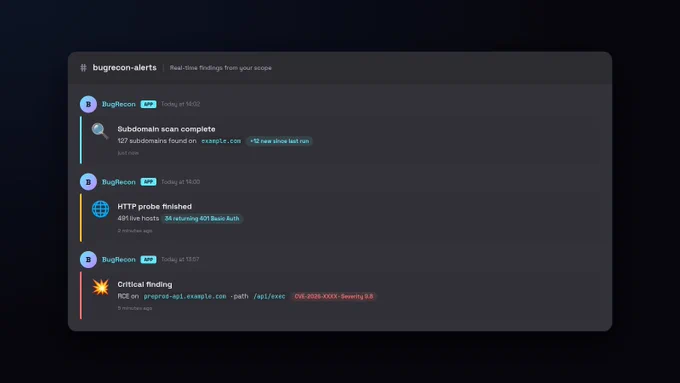Click the 'Today at 14:02' timestamp
Screen dimensions: 680x383
[x=180, y=104]
